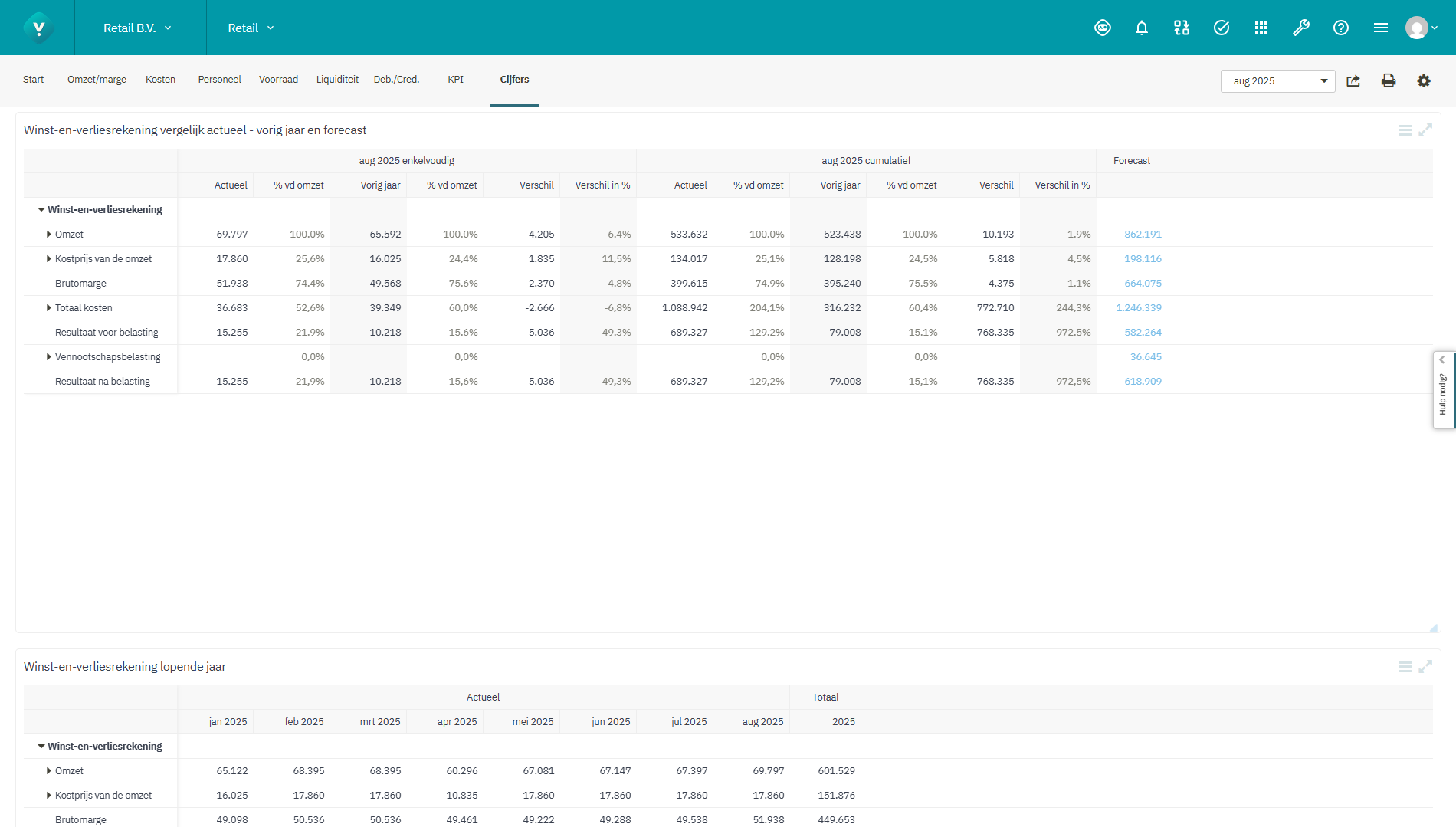This screenshot has width=1456, height=827.
Task: Click the share export icon
Action: tap(1353, 80)
